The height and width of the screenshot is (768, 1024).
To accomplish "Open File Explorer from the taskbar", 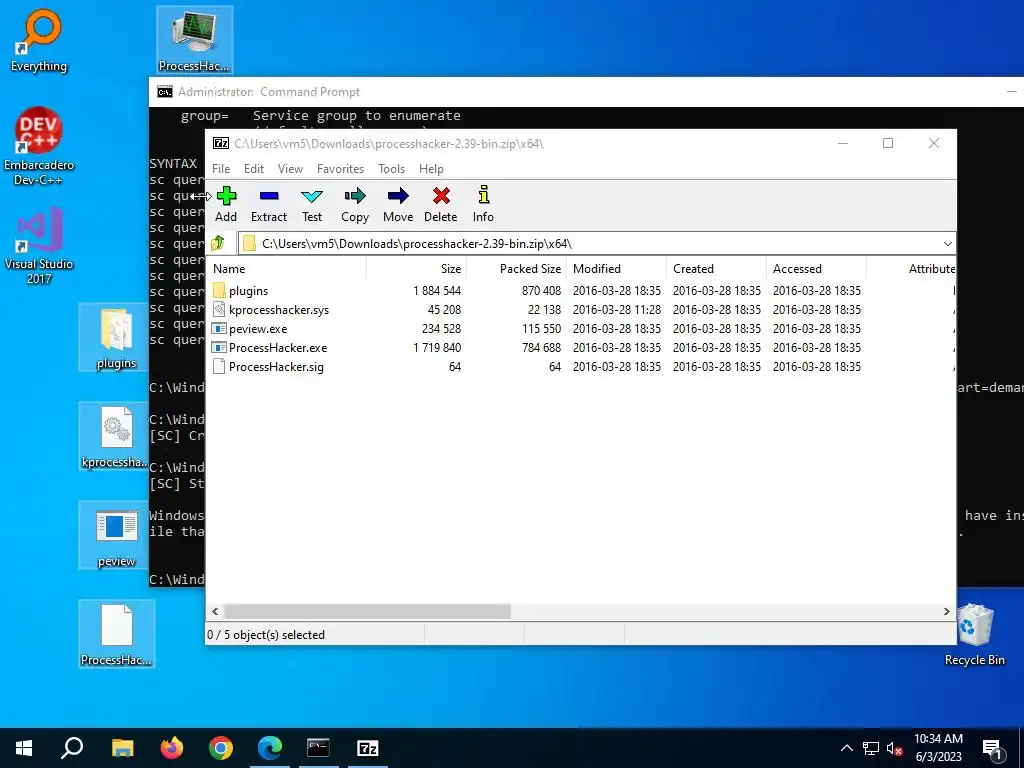I will (x=123, y=748).
